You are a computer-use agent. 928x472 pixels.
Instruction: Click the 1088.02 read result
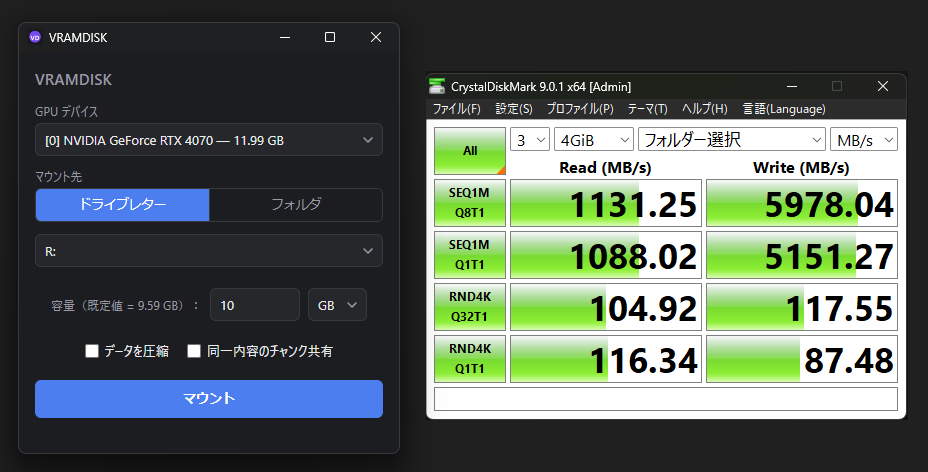(606, 255)
